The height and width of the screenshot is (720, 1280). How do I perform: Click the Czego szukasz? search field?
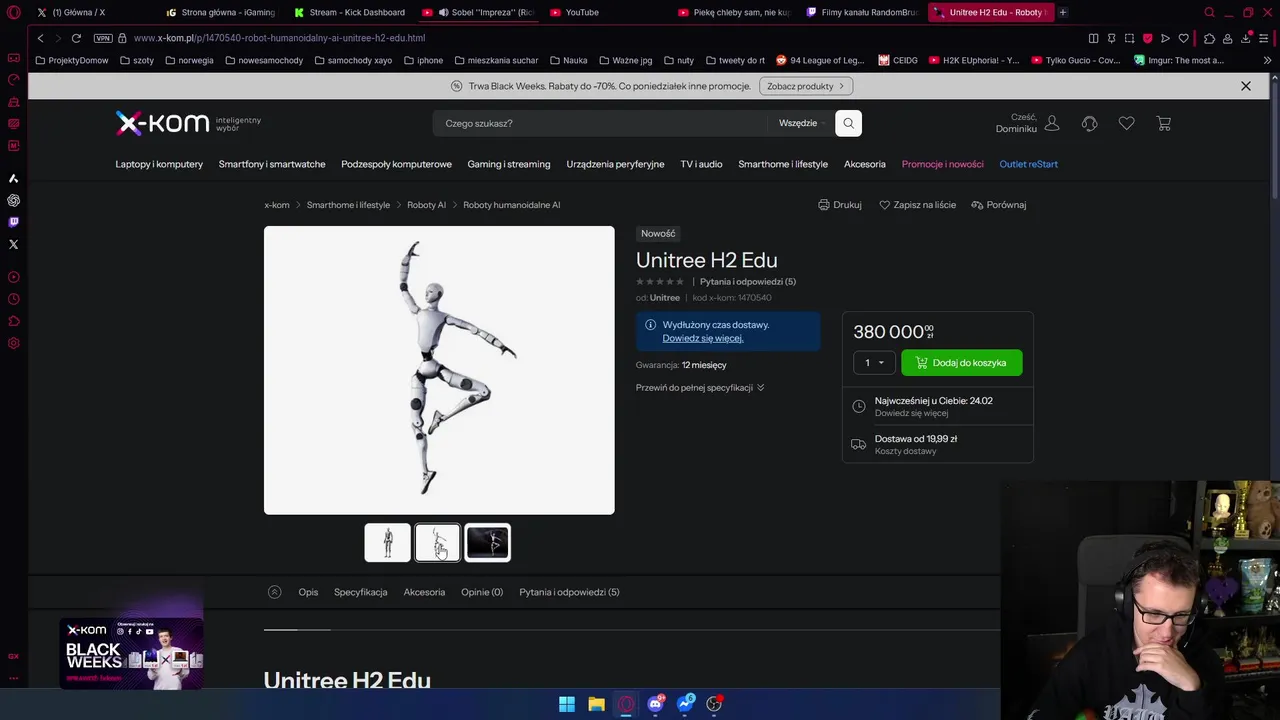tap(600, 123)
